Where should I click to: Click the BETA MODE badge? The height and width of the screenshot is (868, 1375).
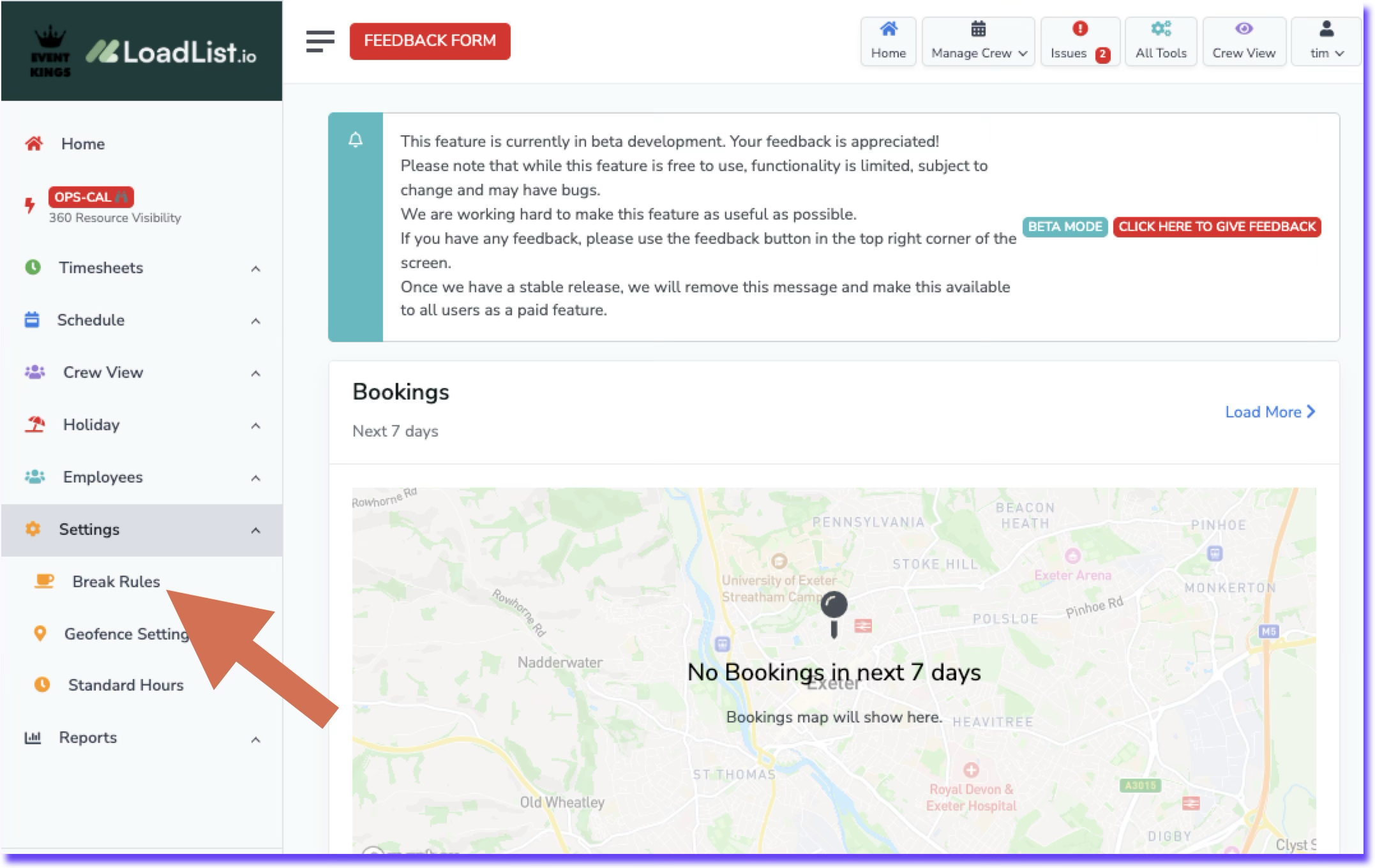point(1065,227)
